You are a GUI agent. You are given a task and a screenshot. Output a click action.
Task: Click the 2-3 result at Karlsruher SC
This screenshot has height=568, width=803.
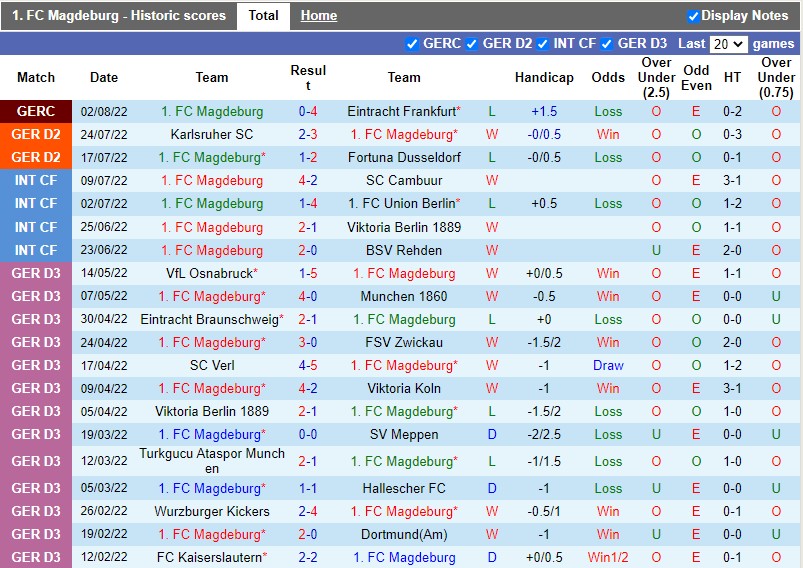(x=308, y=135)
